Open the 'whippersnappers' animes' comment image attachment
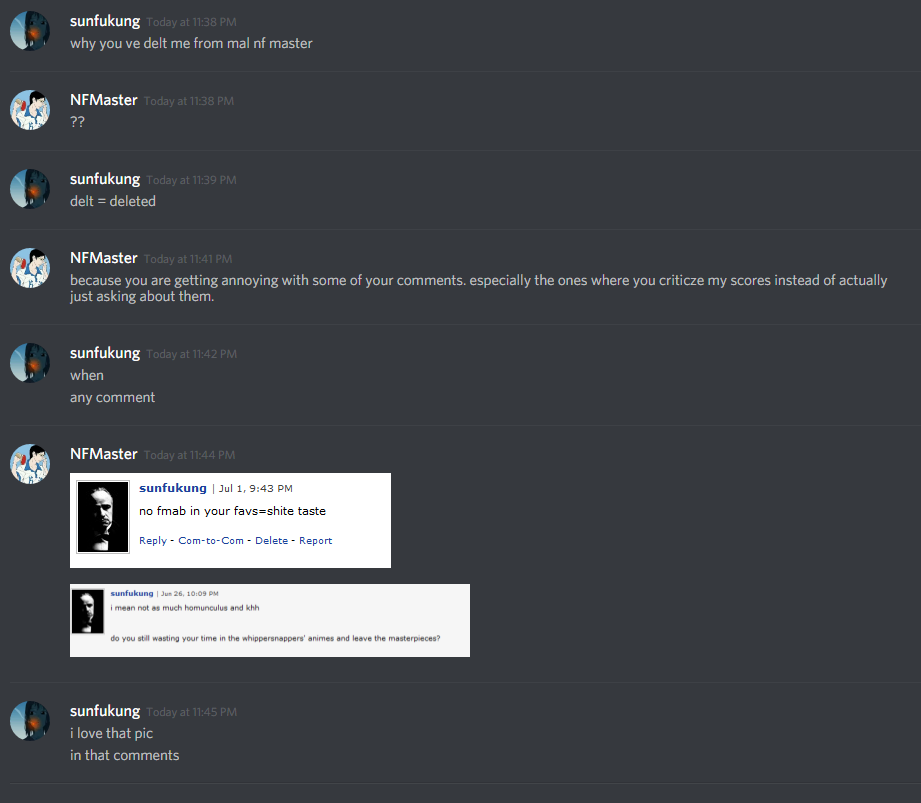Viewport: 921px width, 803px height. (270, 620)
